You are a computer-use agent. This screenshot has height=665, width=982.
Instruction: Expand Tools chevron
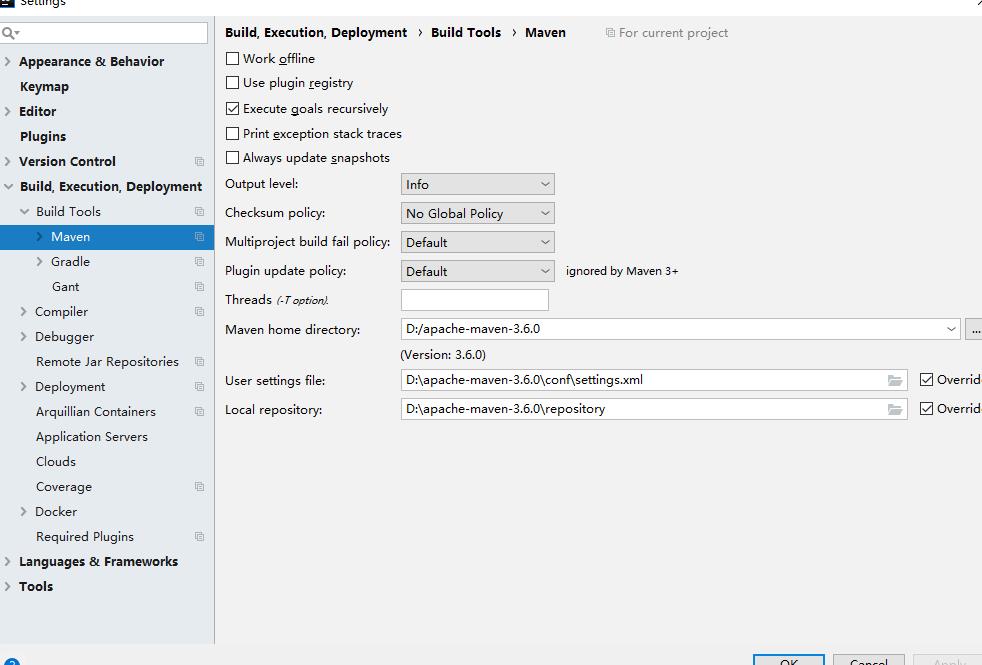click(x=8, y=587)
